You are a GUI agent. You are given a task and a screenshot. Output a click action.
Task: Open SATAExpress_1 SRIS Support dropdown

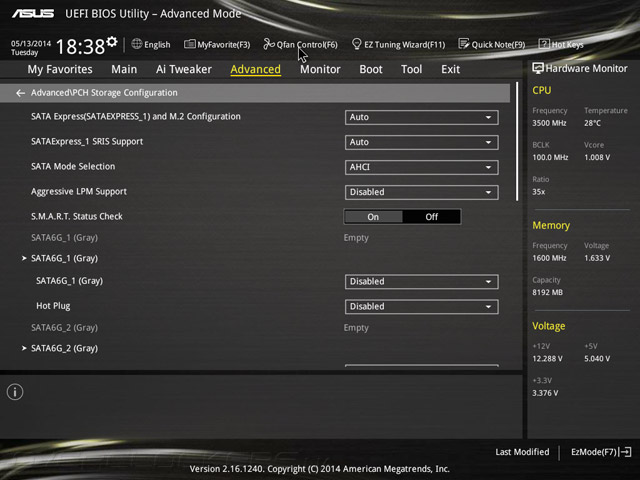[421, 142]
